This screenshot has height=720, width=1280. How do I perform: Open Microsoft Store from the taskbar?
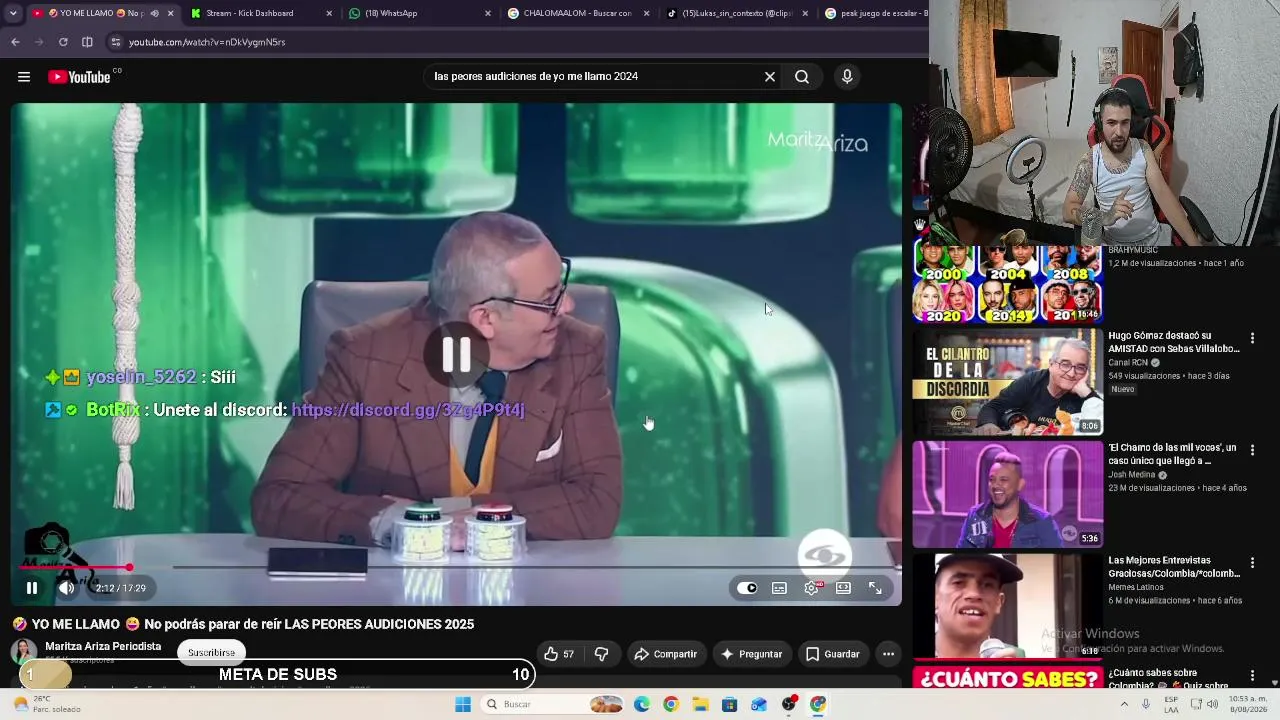pyautogui.click(x=730, y=704)
